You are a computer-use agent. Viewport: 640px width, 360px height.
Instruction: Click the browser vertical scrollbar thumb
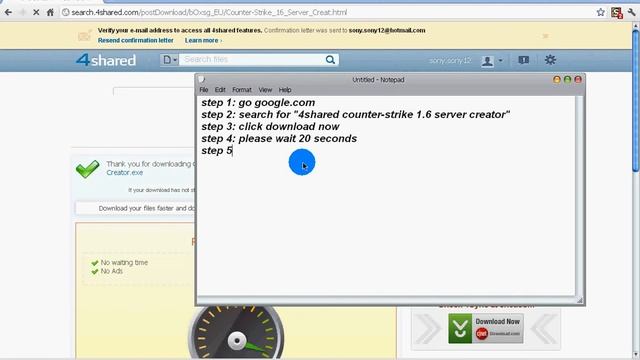[636, 100]
